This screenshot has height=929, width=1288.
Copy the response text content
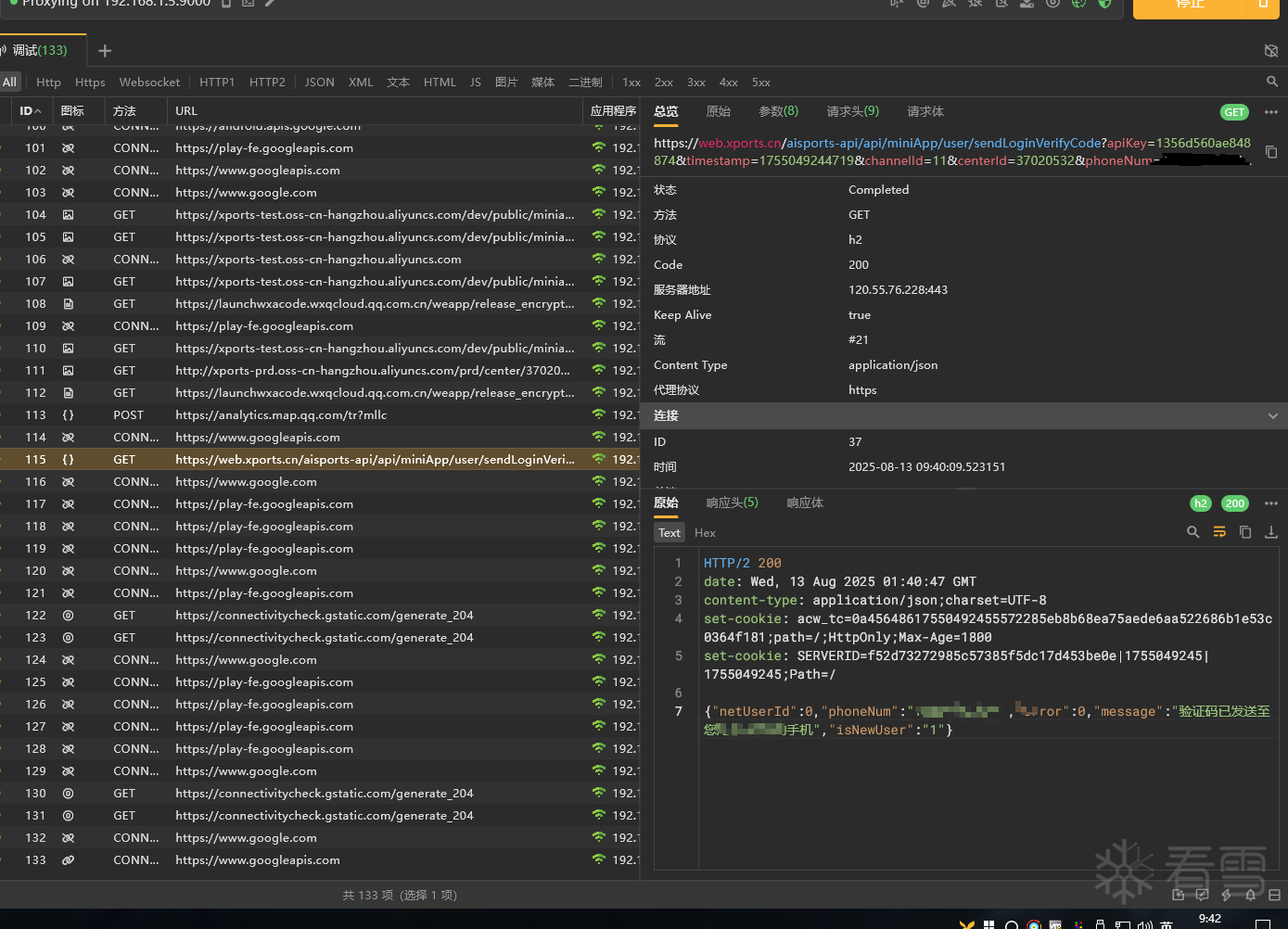click(x=1245, y=532)
